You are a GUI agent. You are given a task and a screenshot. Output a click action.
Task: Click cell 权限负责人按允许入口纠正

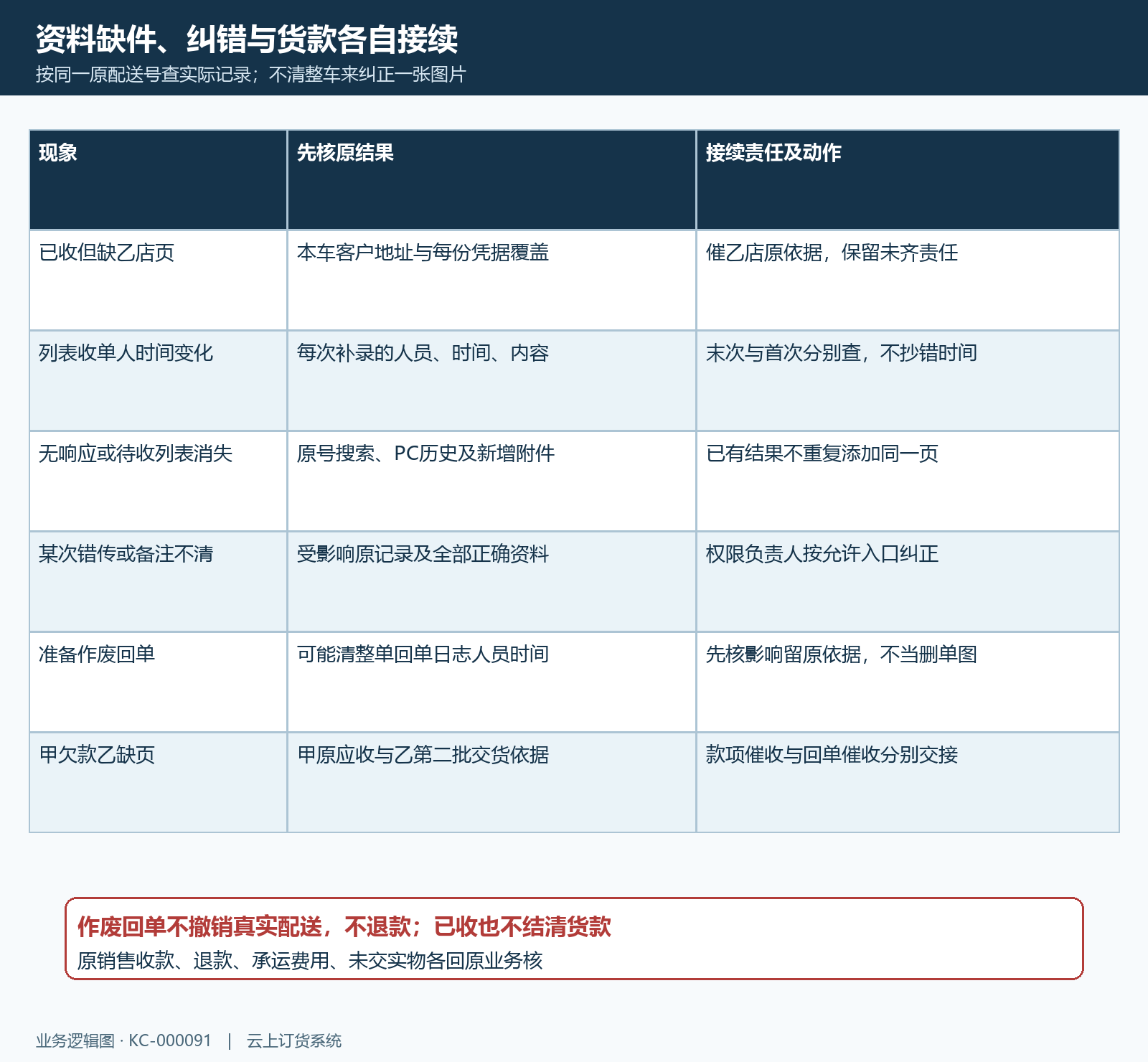pyautogui.click(x=908, y=582)
